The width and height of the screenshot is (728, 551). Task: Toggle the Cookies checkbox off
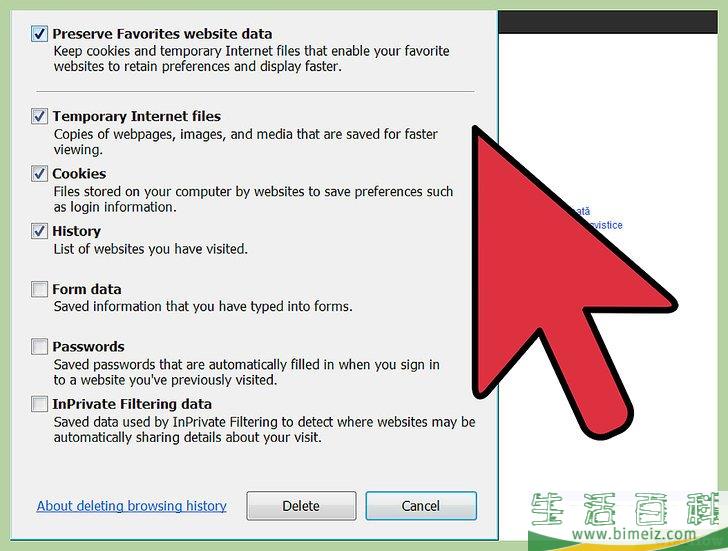(x=39, y=174)
